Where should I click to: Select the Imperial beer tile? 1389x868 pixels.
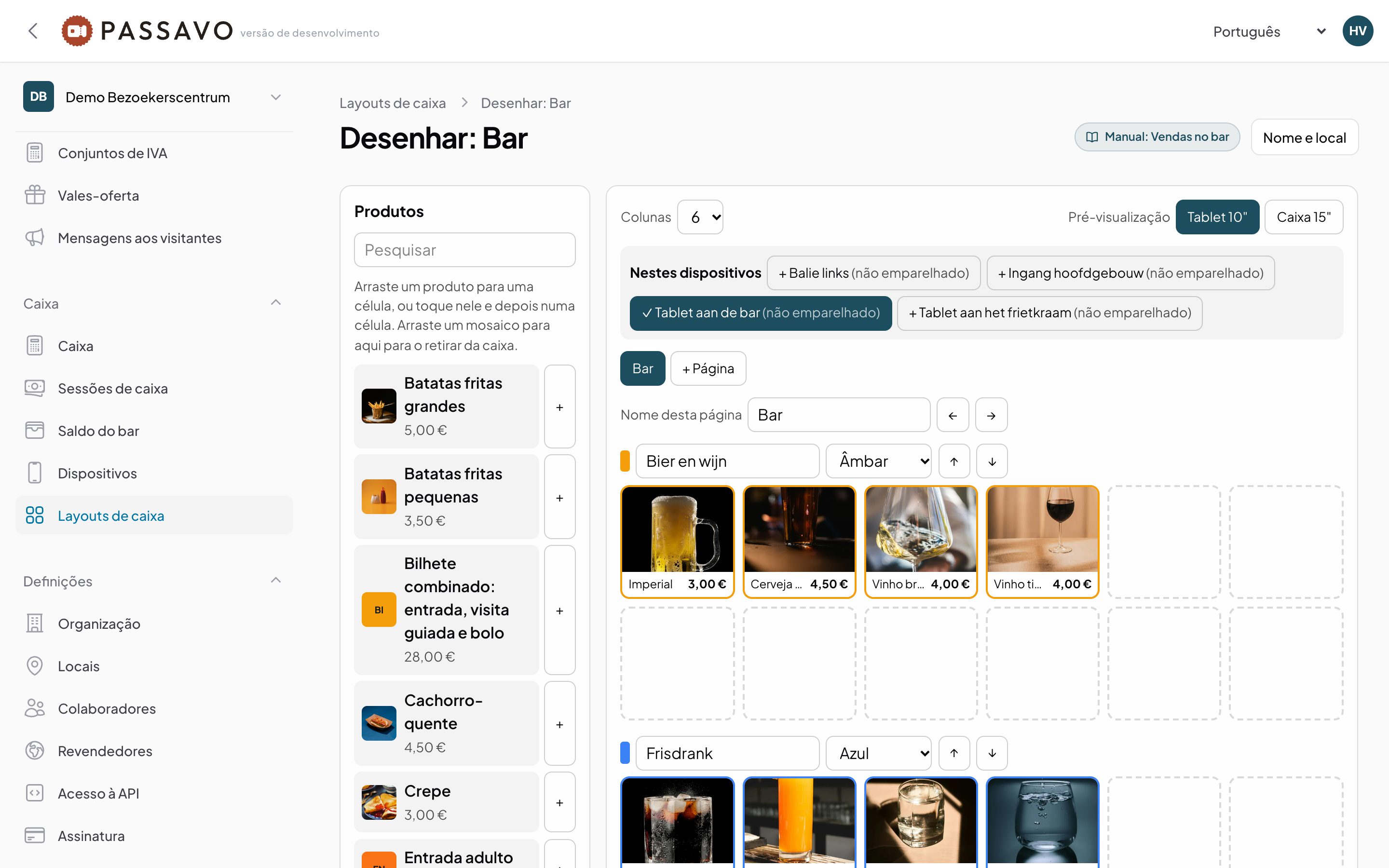click(x=677, y=542)
